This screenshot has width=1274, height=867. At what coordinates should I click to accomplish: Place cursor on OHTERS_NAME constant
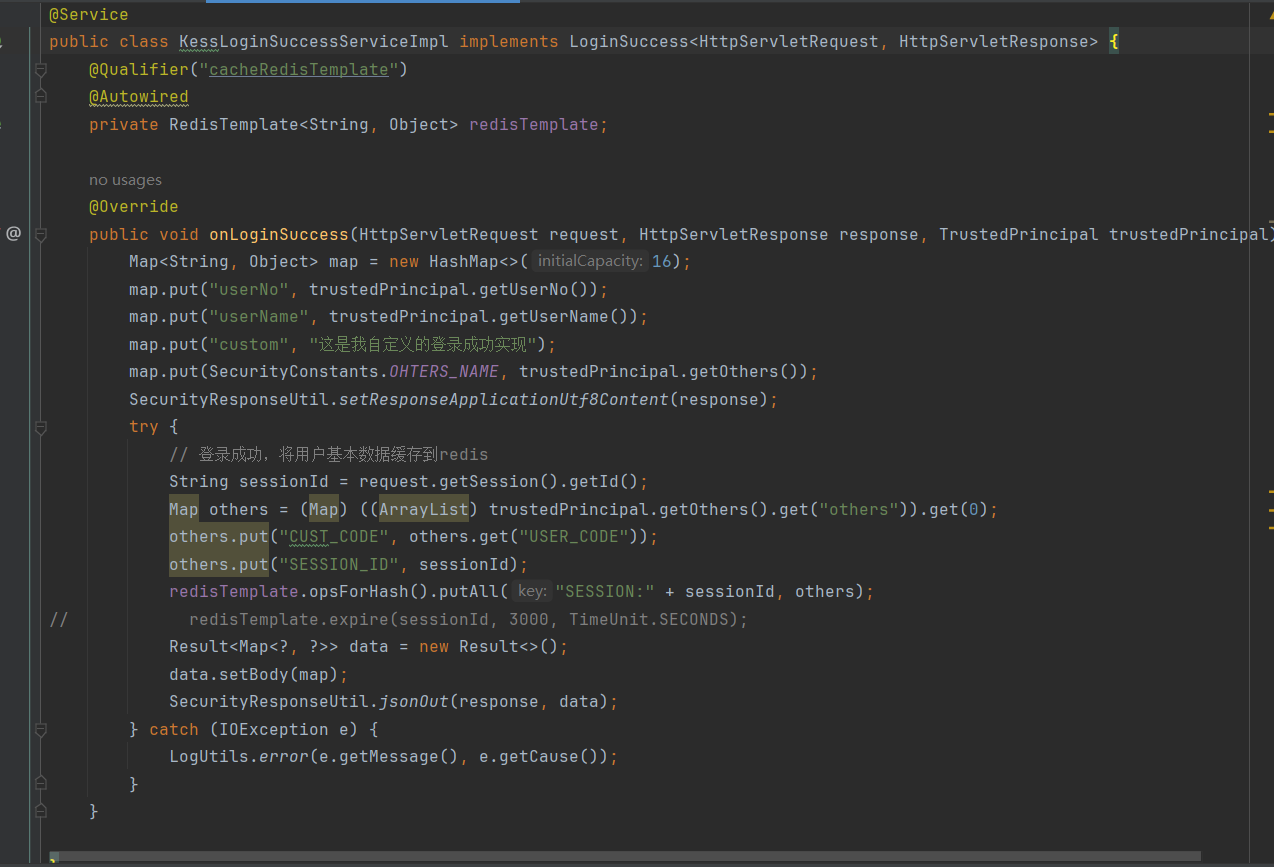click(x=443, y=372)
